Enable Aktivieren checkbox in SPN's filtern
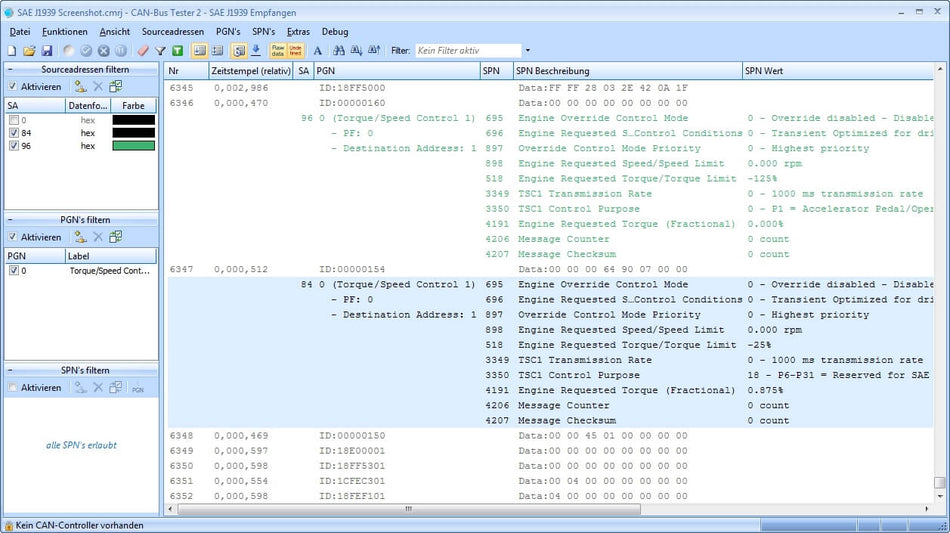The image size is (950, 533). pyautogui.click(x=12, y=387)
